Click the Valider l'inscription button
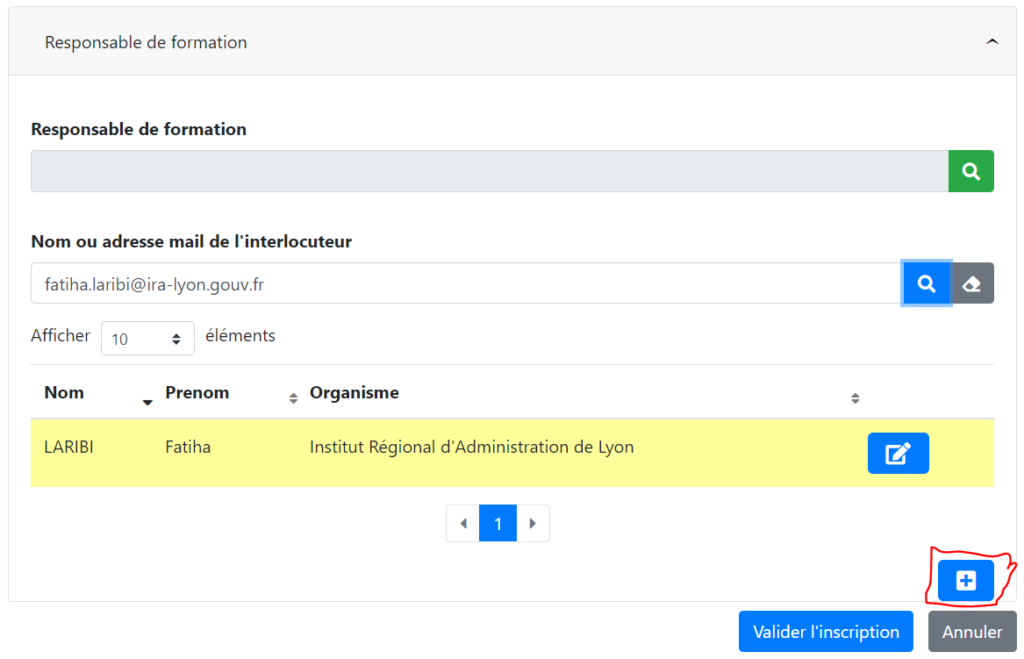Screen dimensions: 1024x659 point(825,631)
